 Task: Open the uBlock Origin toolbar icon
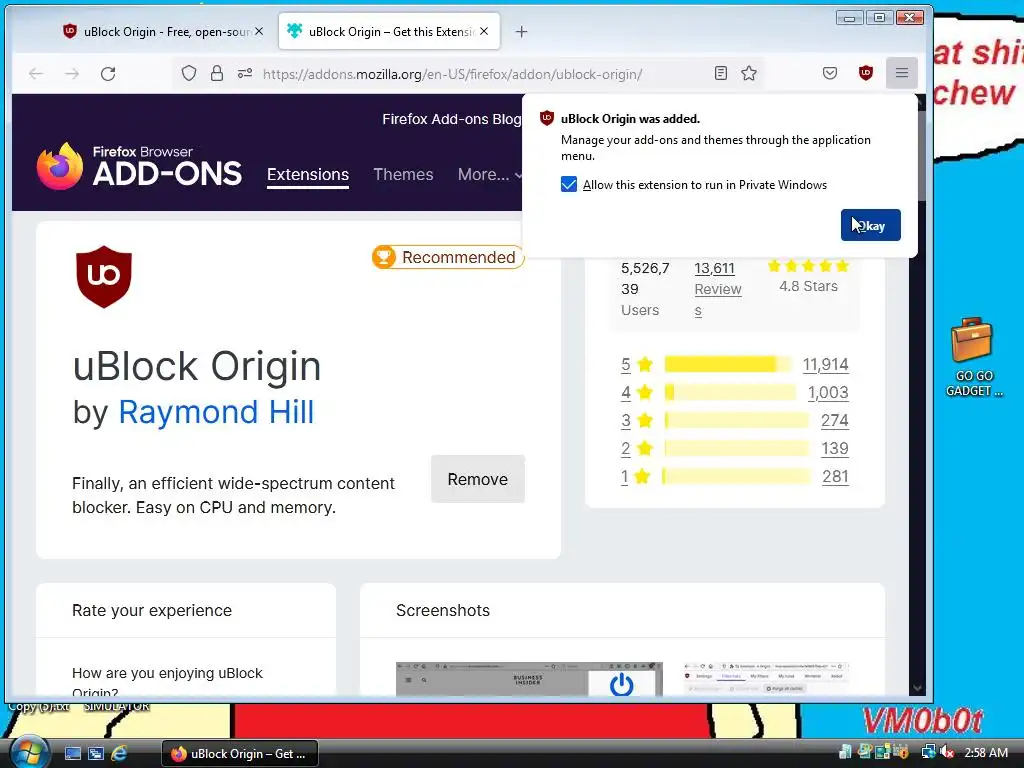866,73
